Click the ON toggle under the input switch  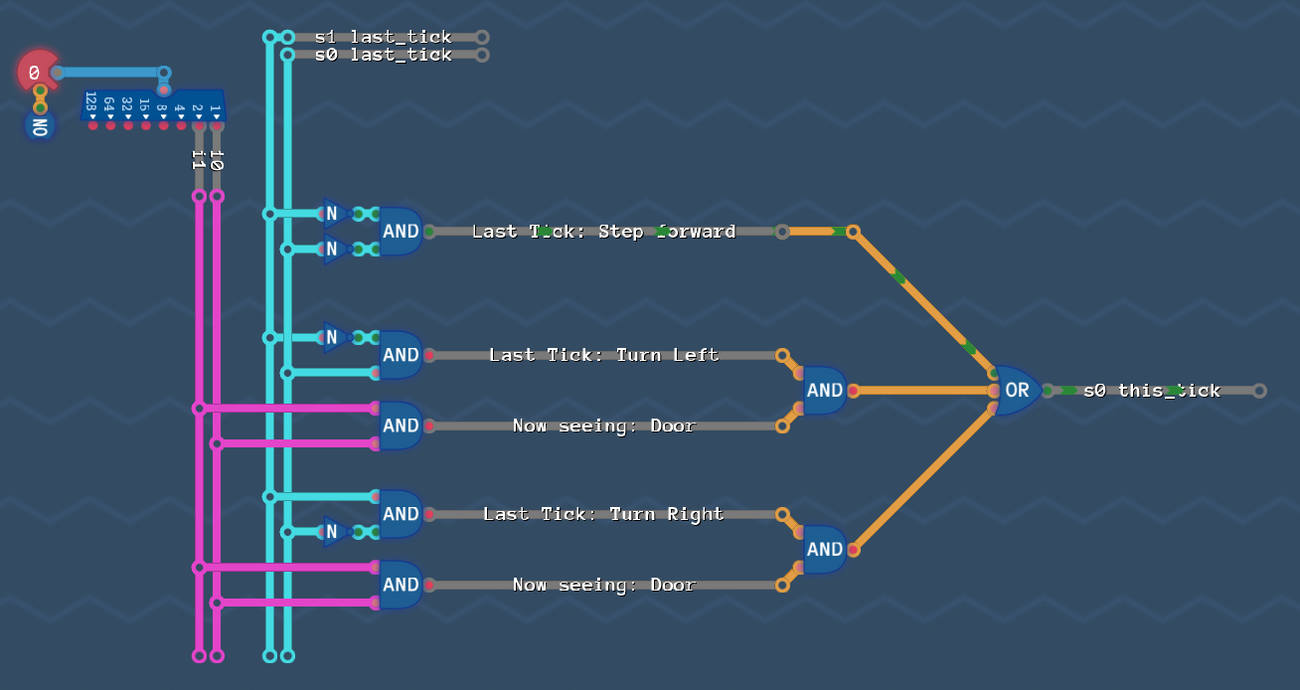[39, 125]
